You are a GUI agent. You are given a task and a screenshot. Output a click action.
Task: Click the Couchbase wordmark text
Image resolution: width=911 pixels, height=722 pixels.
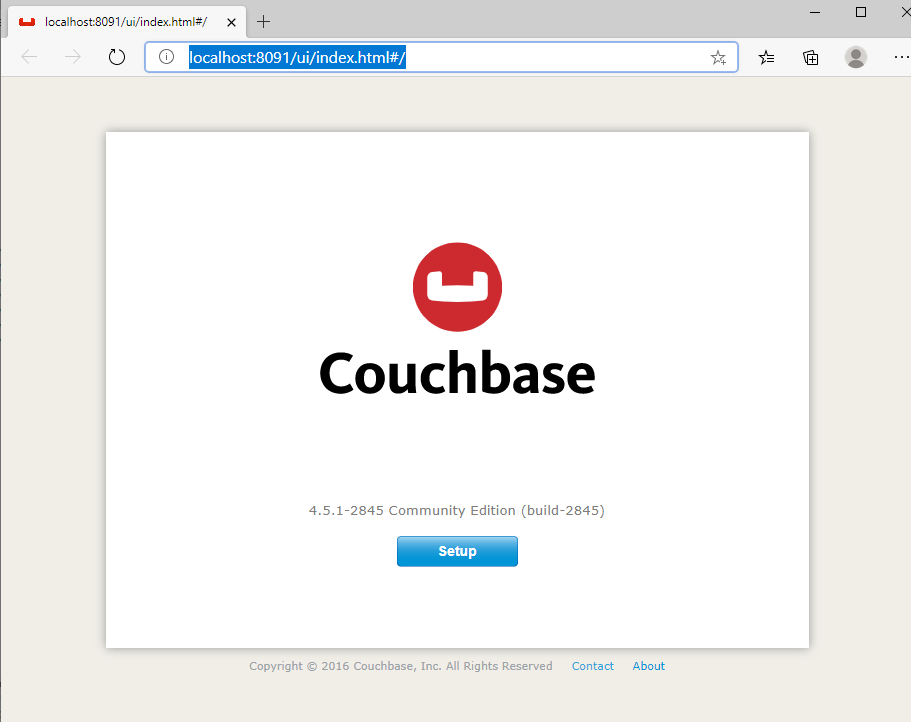click(457, 373)
